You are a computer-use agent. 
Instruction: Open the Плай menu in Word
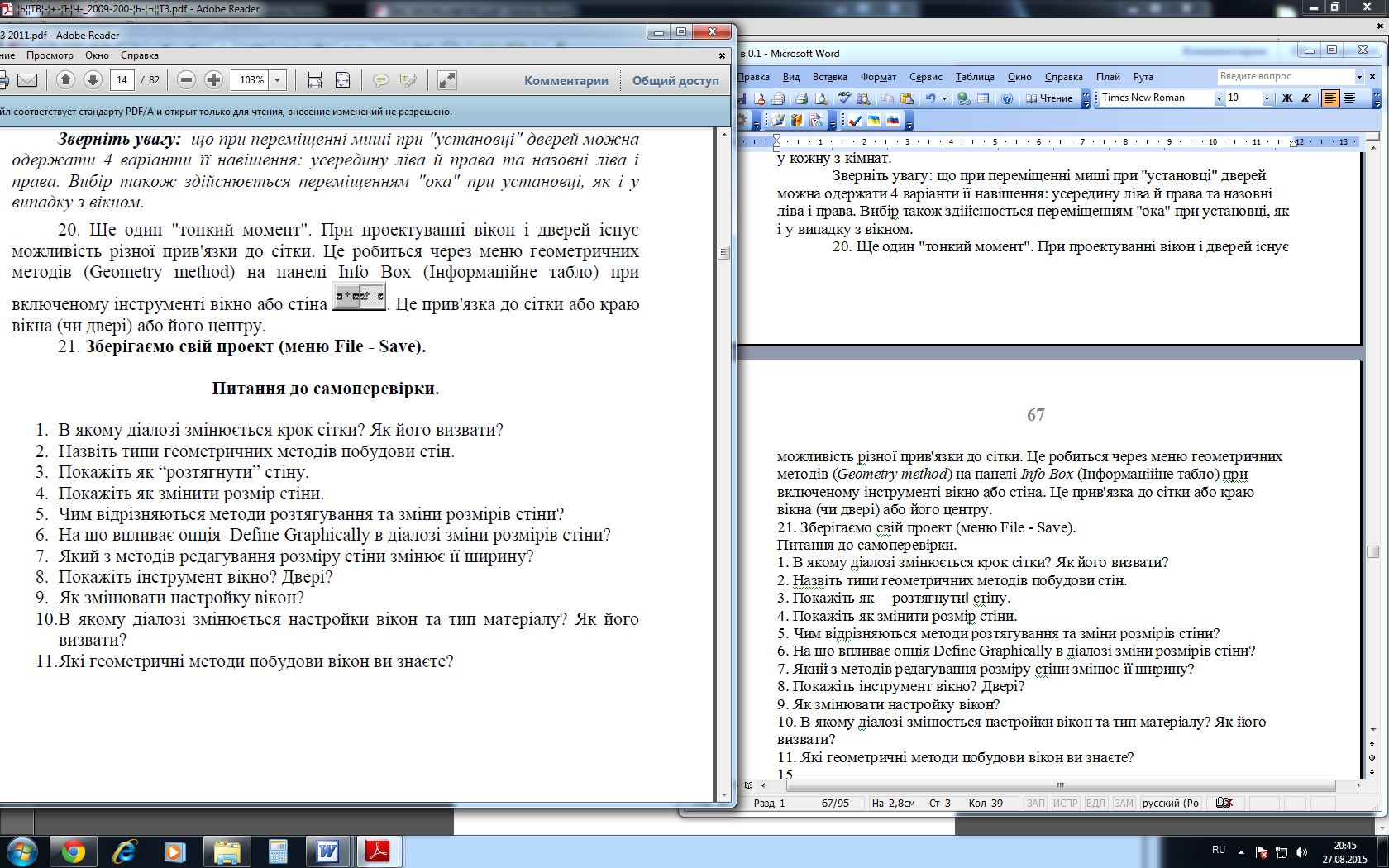point(1109,77)
